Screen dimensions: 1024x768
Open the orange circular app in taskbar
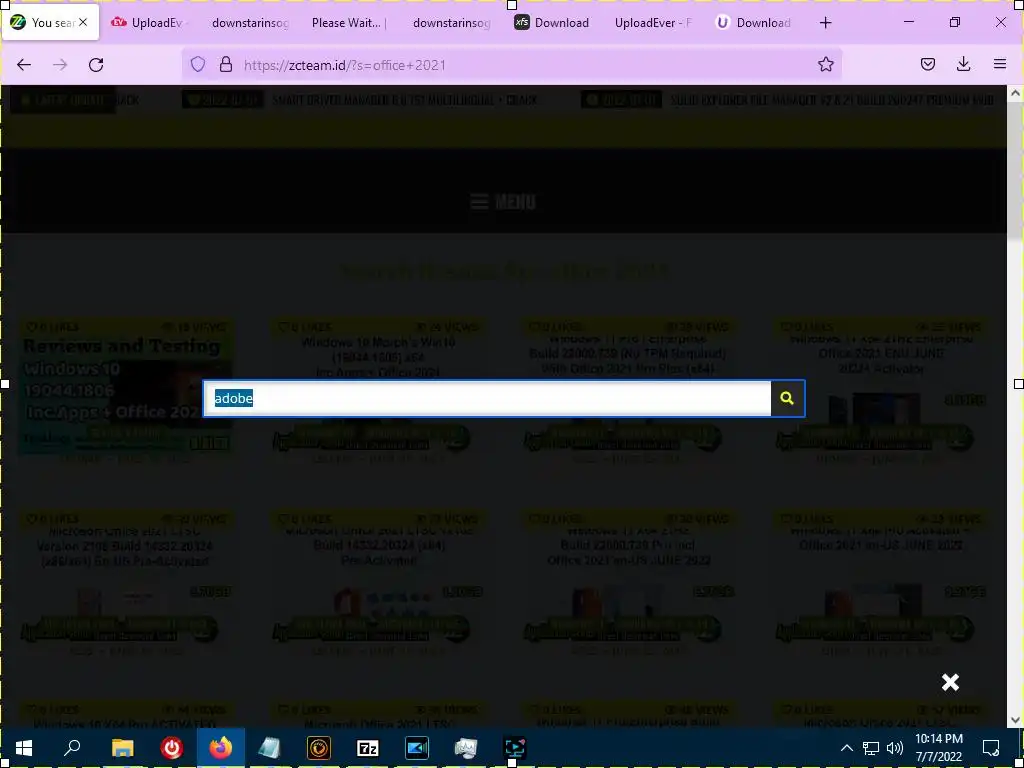[x=319, y=748]
